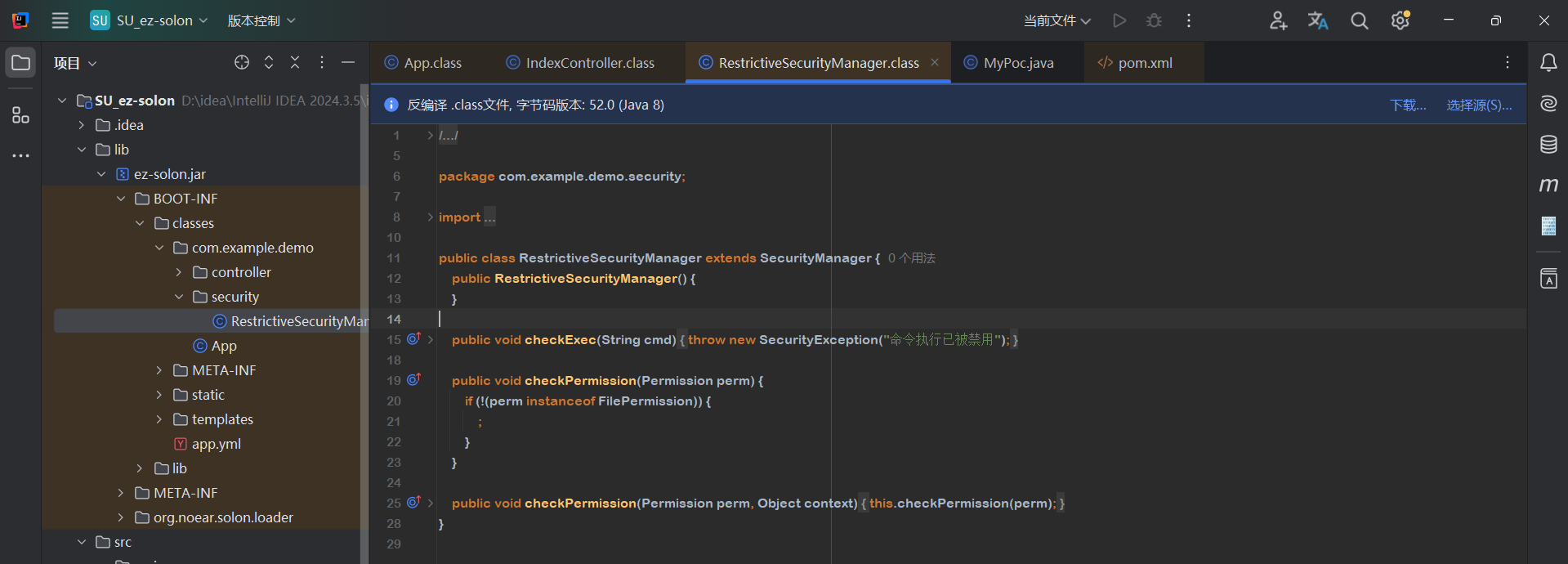
Task: Click 下载... link in decompiler banner
Action: click(1408, 105)
